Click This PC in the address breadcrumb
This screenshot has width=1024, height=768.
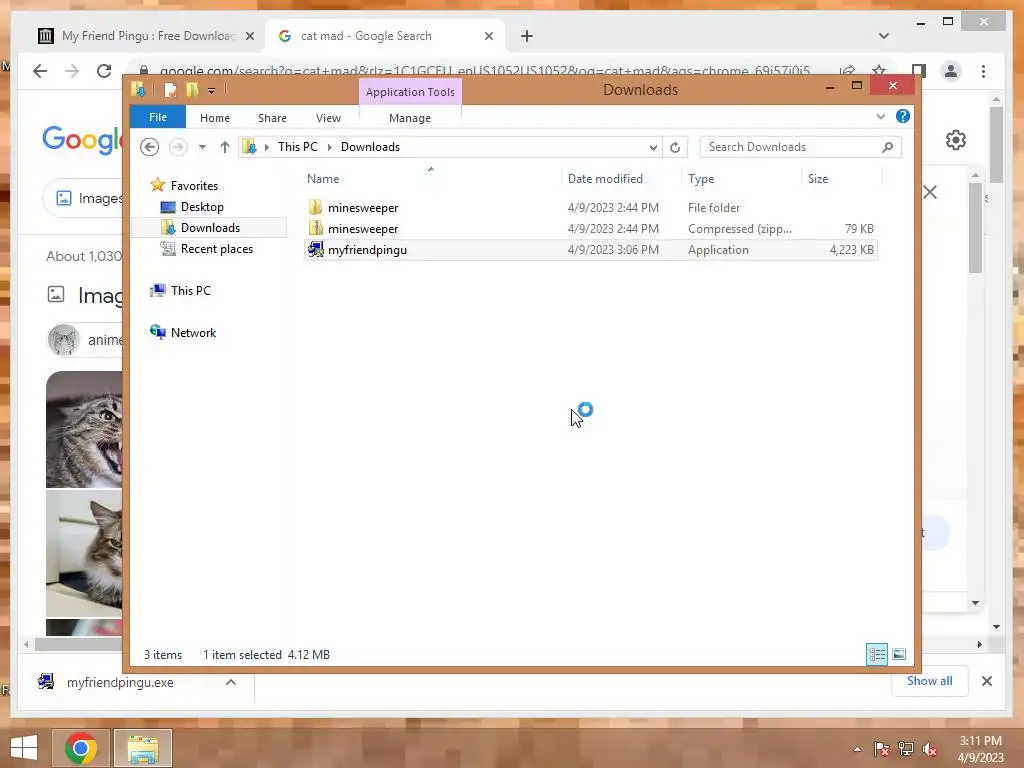tap(298, 147)
